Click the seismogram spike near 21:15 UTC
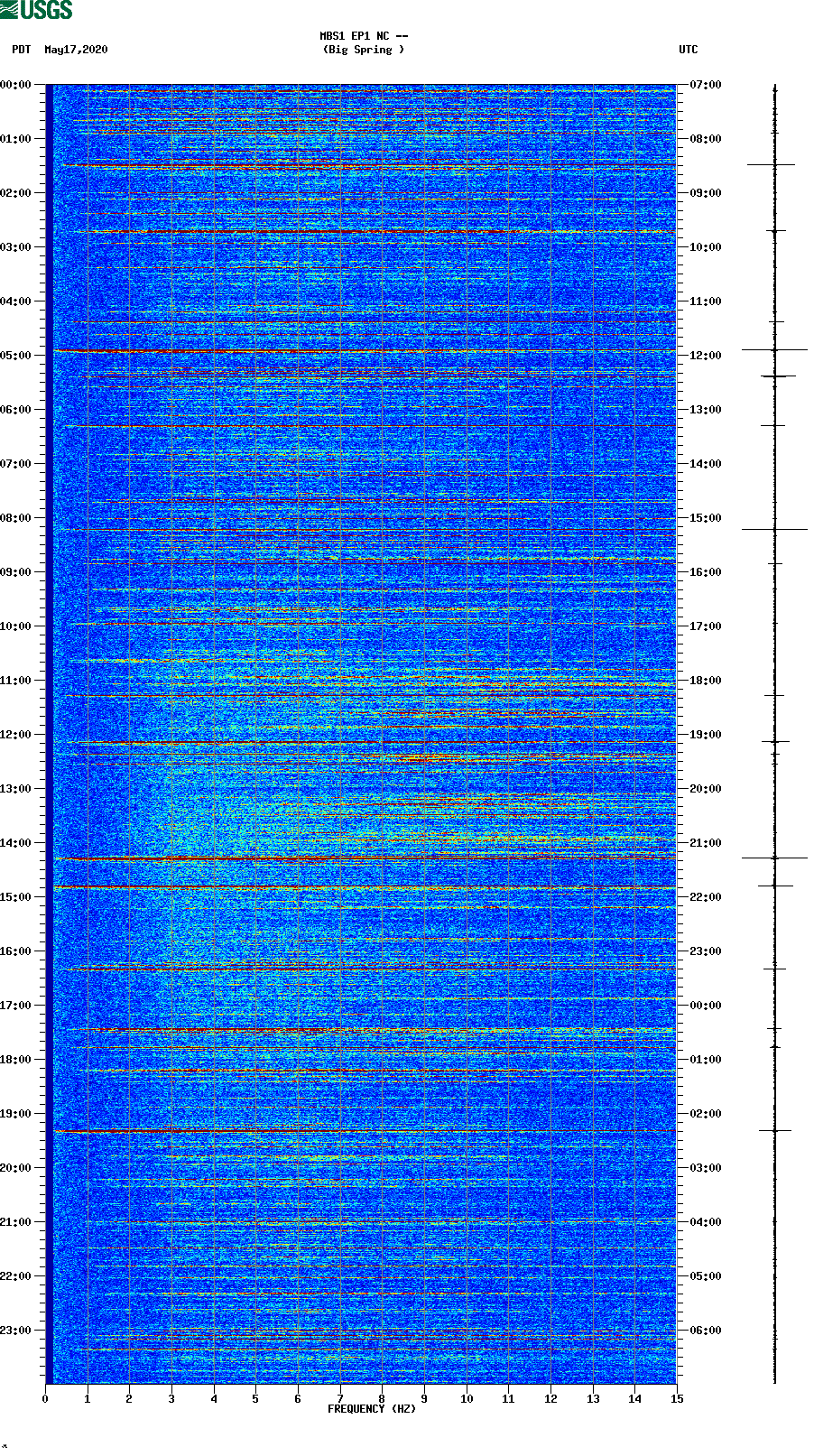The image size is (814, 1456). coord(774,858)
